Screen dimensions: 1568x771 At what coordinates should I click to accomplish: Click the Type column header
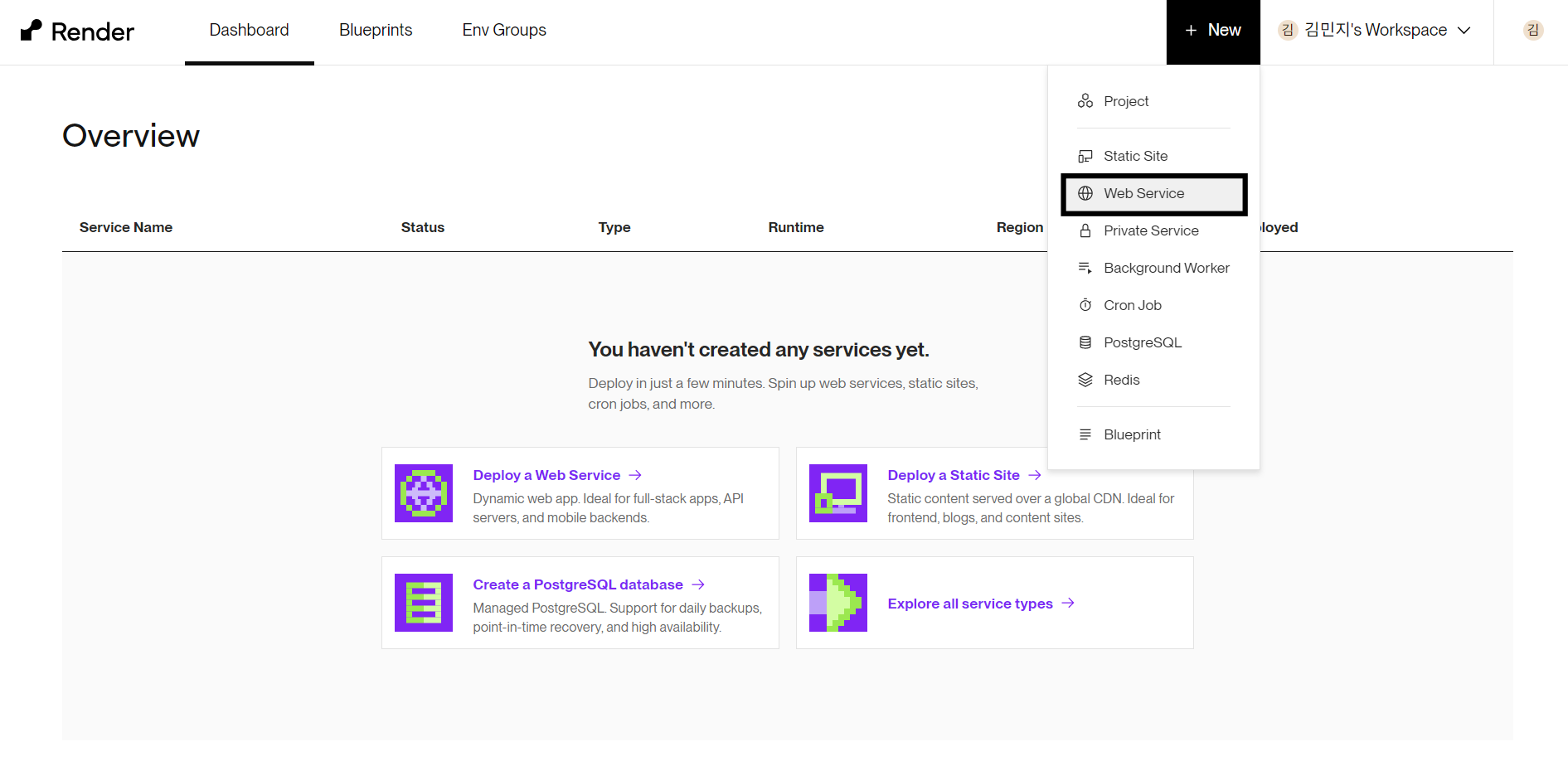point(614,227)
